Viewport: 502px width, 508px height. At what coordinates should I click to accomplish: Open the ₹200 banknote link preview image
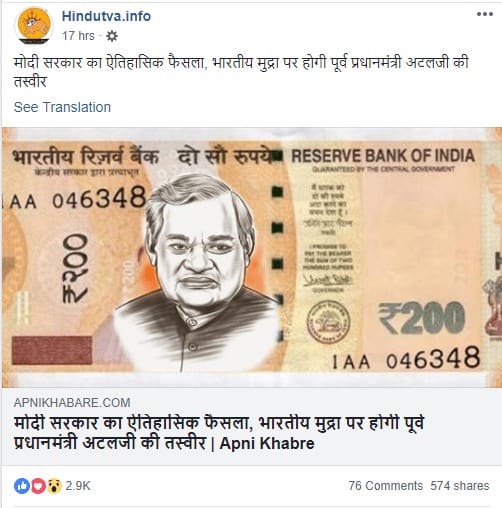[x=252, y=257]
